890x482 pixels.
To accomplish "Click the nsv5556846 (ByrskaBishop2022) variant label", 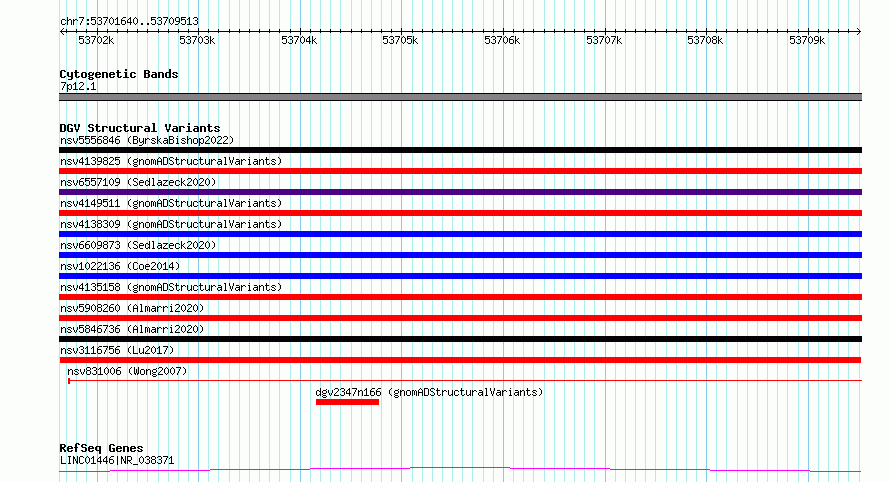I will click(x=147, y=140).
